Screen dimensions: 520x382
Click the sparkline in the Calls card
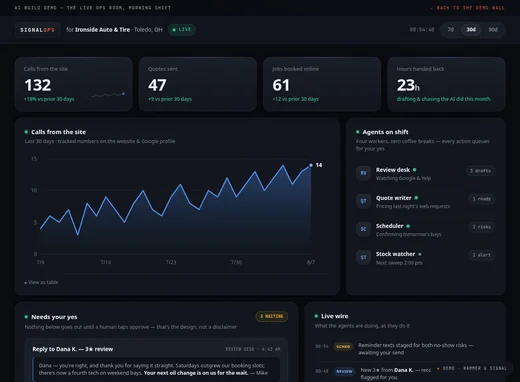pyautogui.click(x=108, y=95)
